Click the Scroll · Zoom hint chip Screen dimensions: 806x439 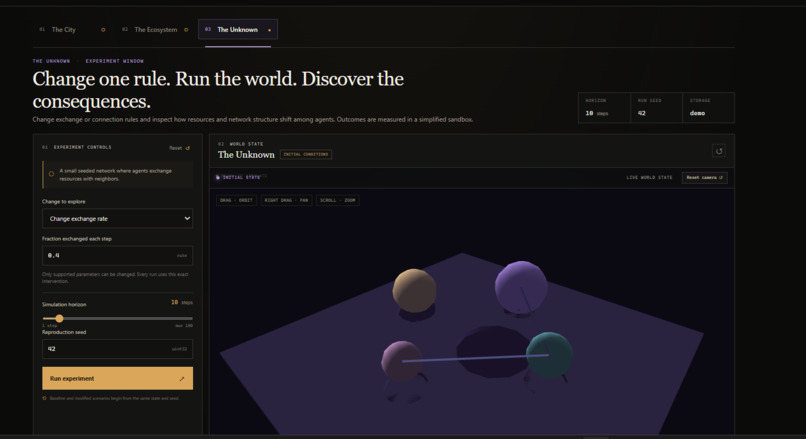pos(338,200)
